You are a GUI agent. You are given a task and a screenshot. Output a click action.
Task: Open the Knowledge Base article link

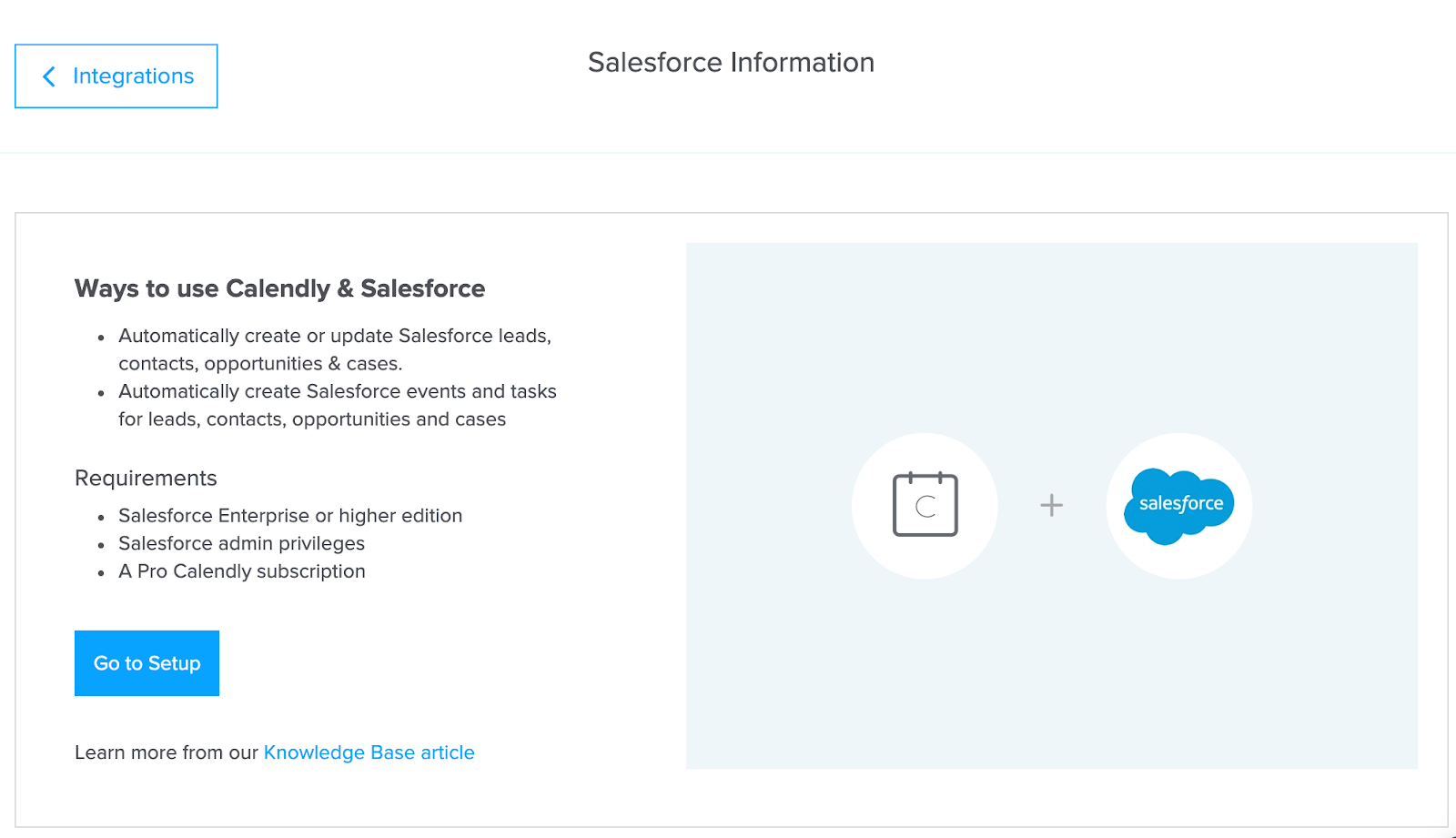tap(369, 752)
